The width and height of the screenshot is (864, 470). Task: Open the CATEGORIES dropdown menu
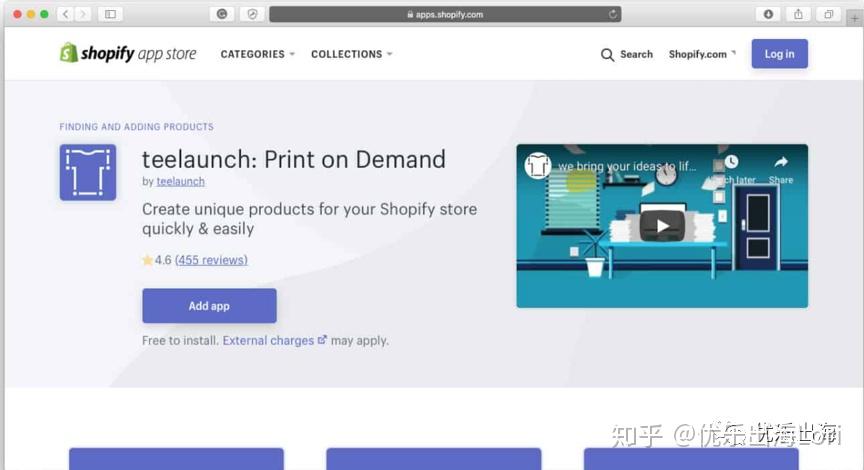pyautogui.click(x=257, y=54)
